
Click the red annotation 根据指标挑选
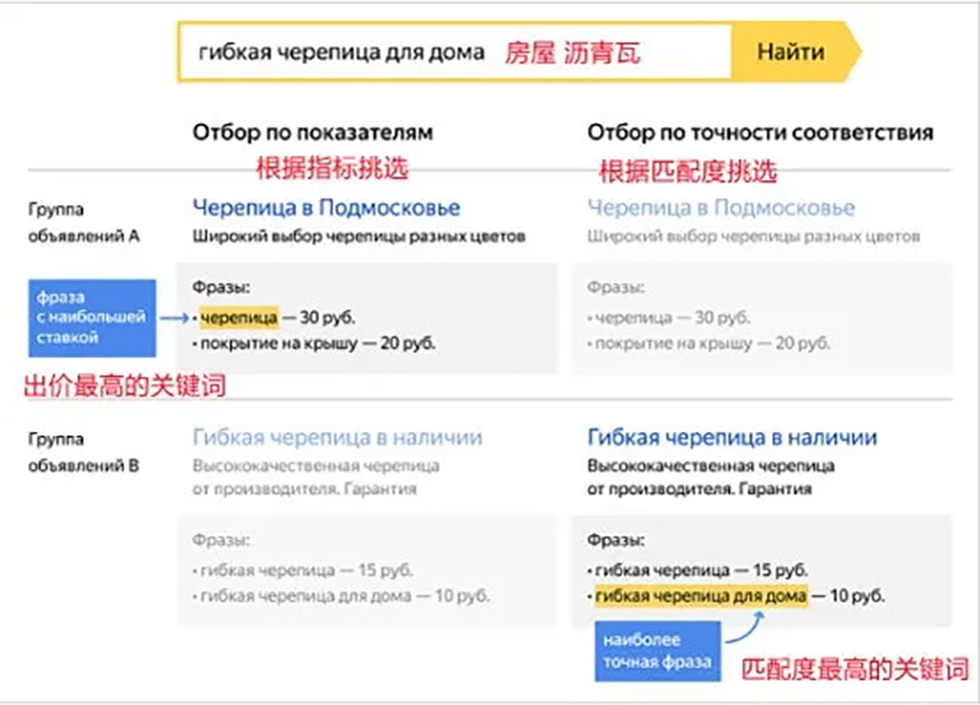click(333, 168)
